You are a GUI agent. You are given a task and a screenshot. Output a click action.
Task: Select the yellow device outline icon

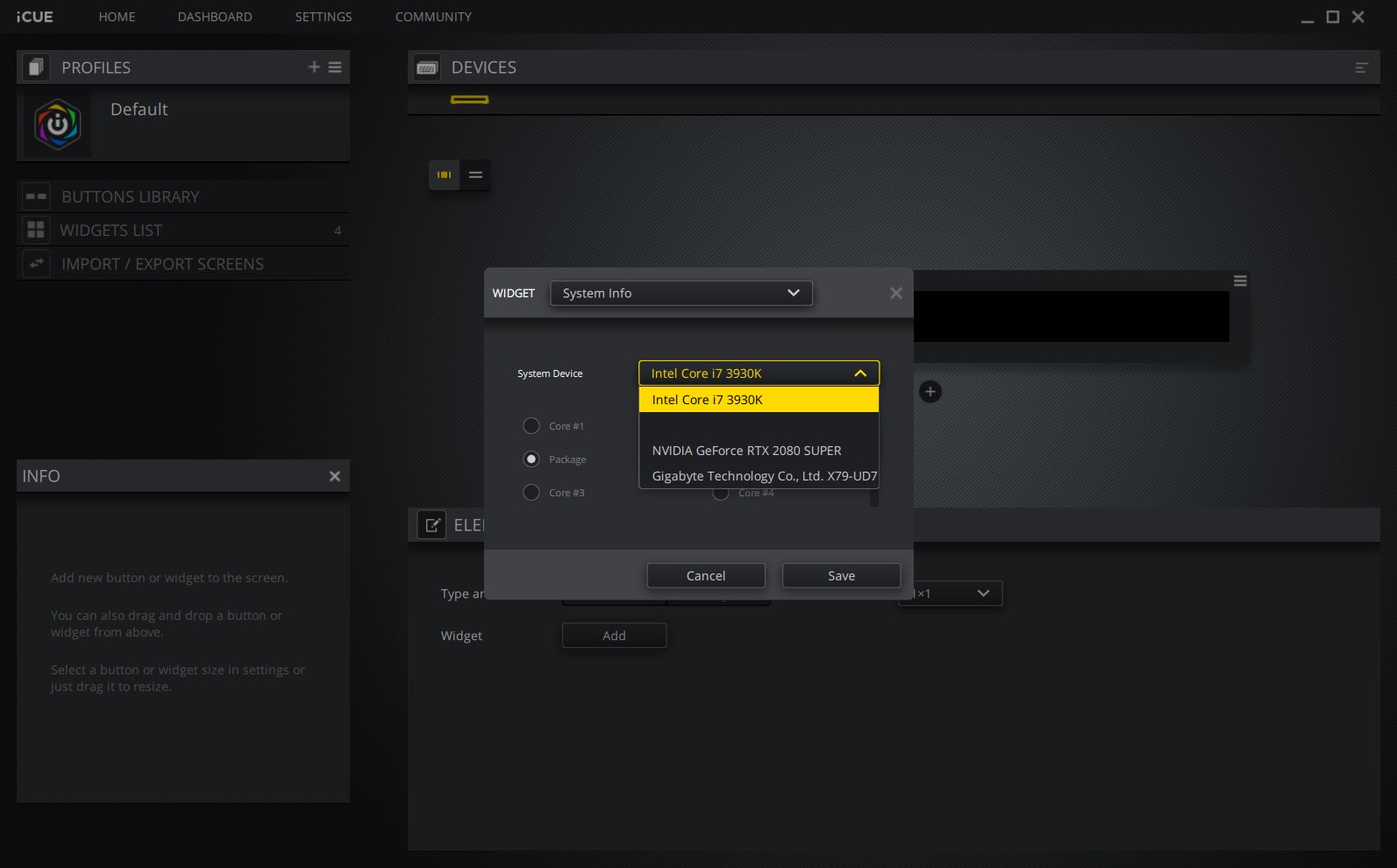pyautogui.click(x=469, y=100)
